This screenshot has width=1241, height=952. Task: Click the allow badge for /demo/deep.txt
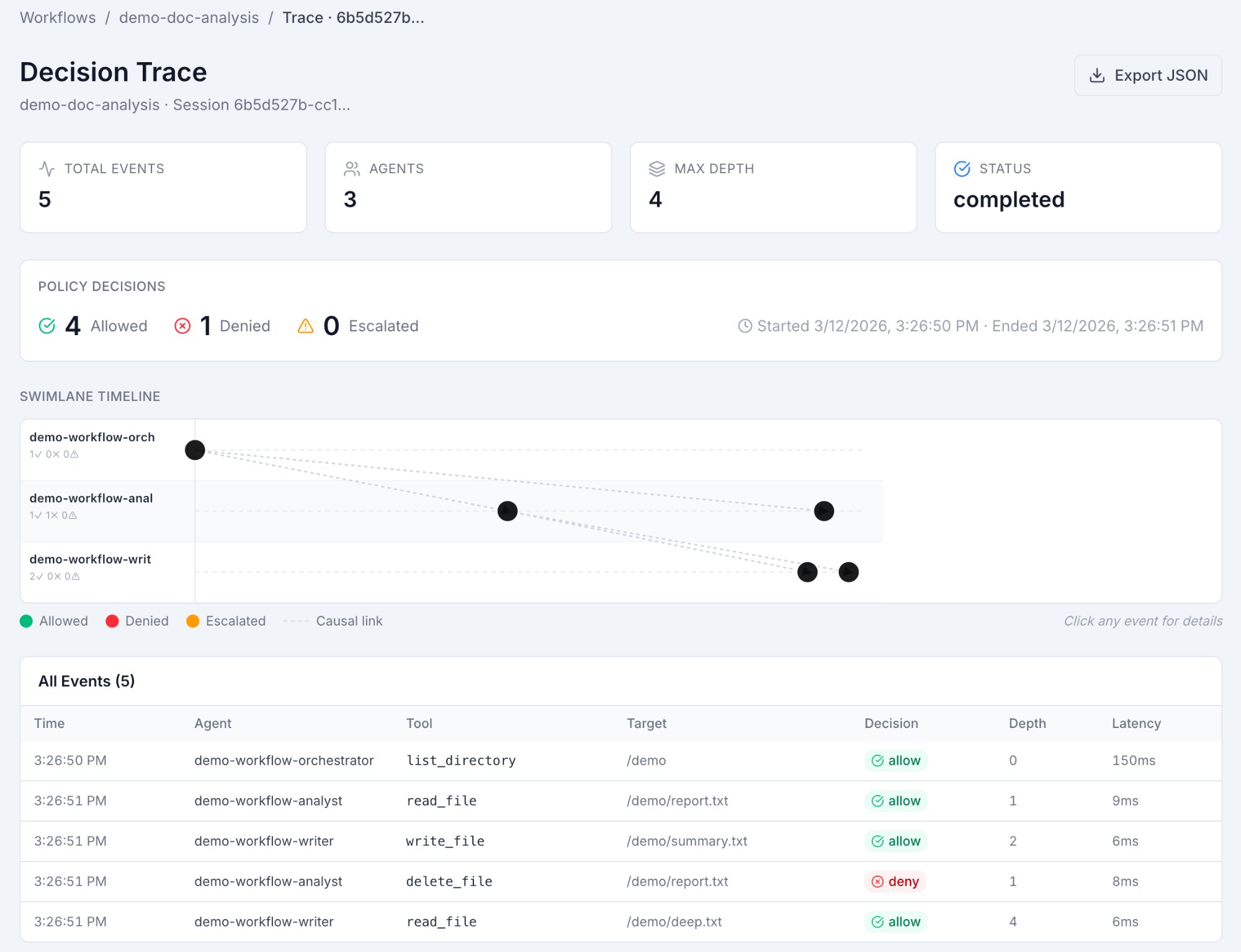[895, 922]
